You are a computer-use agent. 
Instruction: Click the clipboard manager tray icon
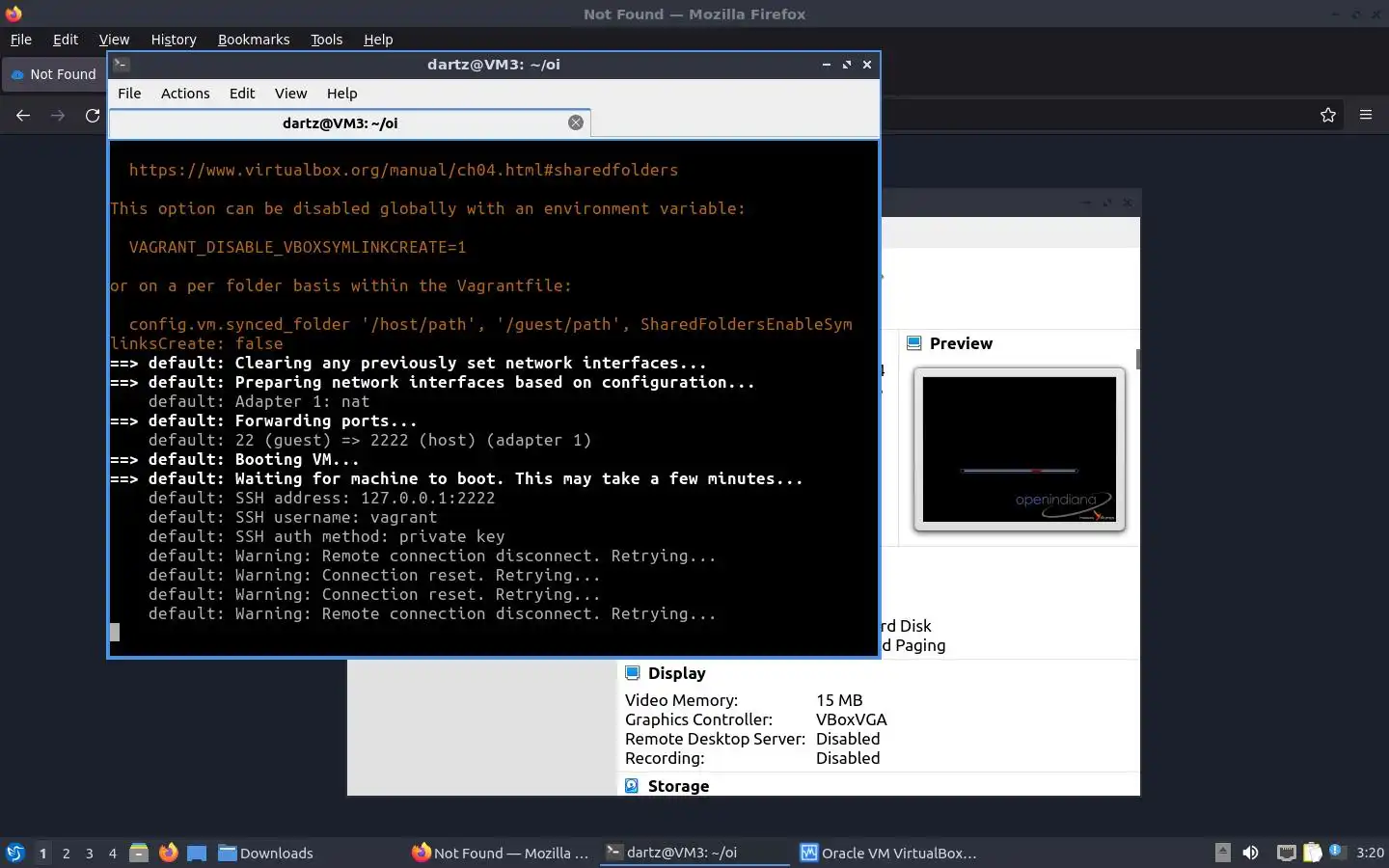(x=1312, y=853)
